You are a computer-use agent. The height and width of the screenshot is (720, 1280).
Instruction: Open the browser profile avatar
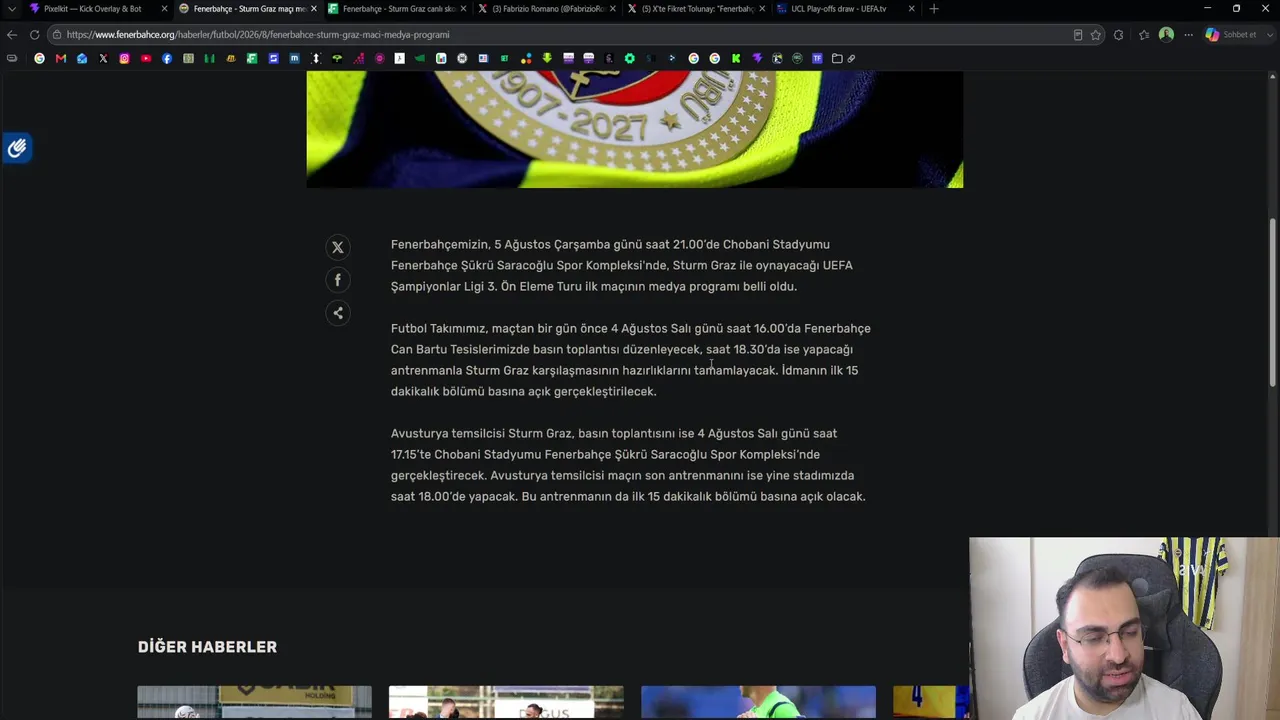pos(1166,34)
